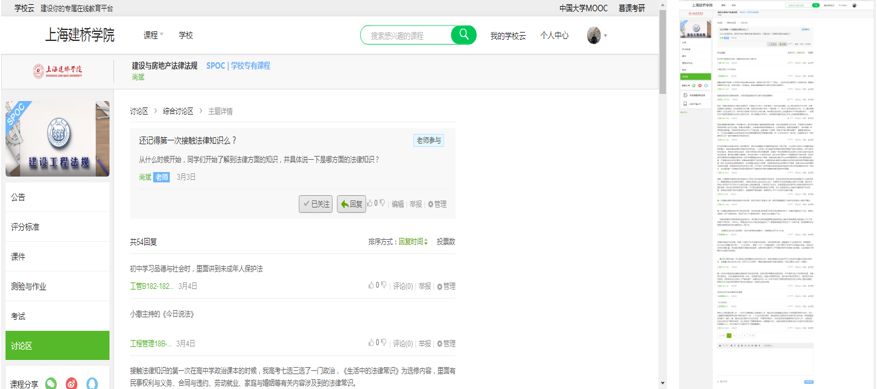This screenshot has width=877, height=389.
Task: Share course via WeChat icon
Action: (51, 383)
